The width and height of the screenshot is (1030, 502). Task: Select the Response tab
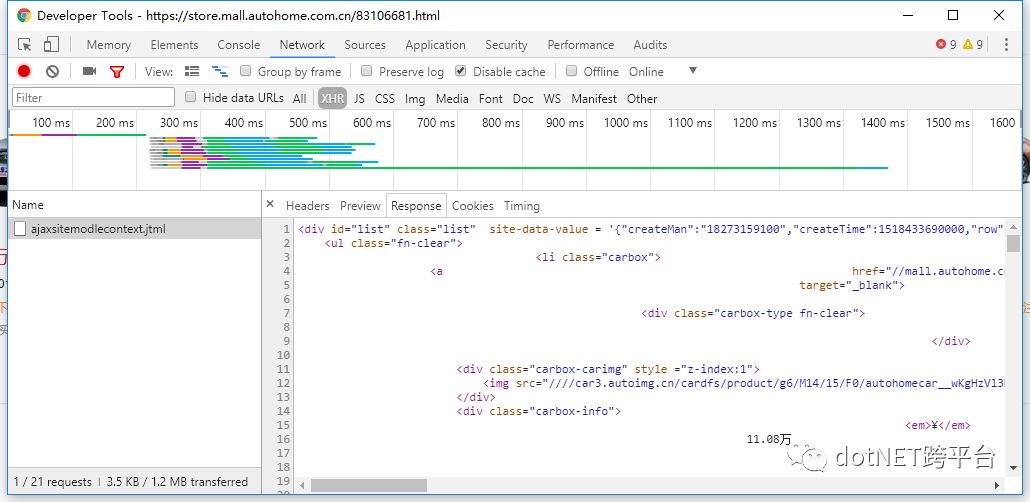(x=416, y=206)
